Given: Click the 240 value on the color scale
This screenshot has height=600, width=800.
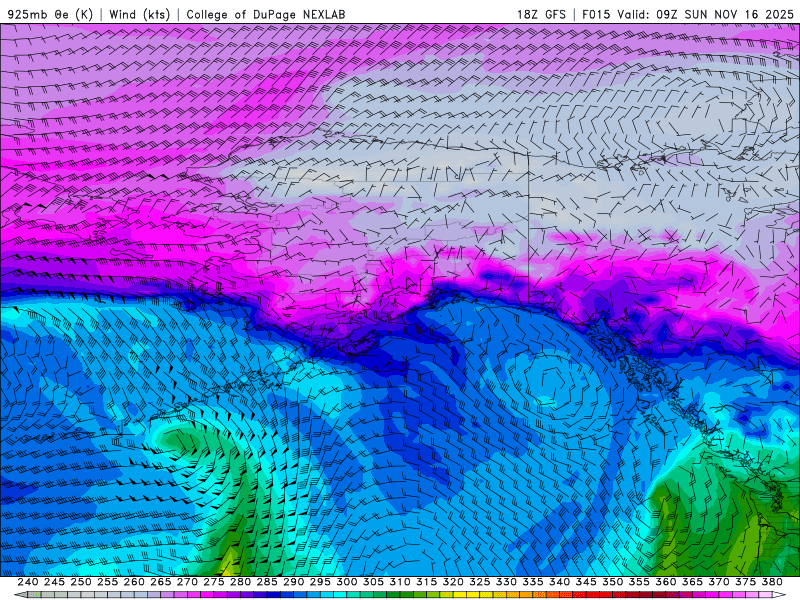Looking at the screenshot, I should click(x=28, y=582).
